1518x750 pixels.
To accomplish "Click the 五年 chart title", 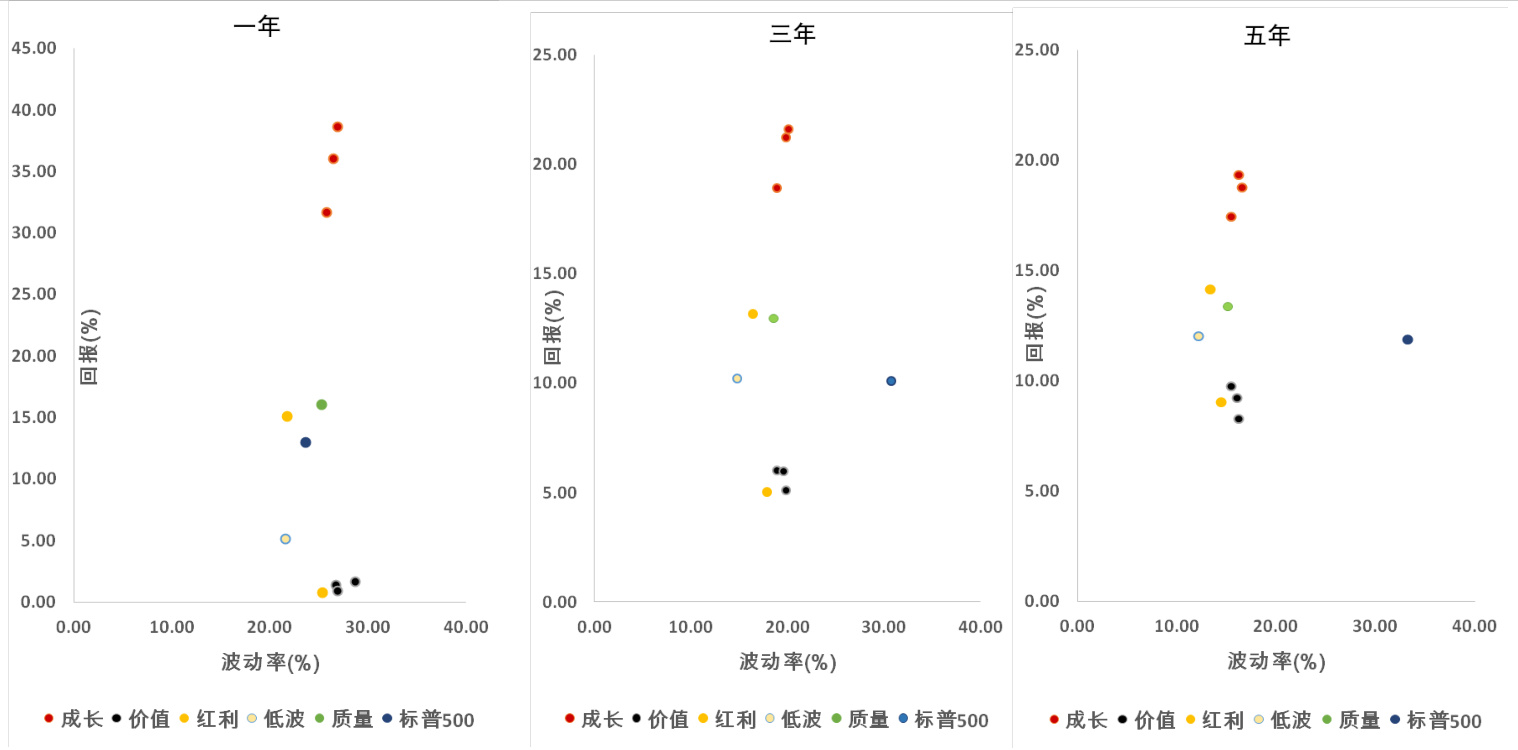I will coord(1267,37).
